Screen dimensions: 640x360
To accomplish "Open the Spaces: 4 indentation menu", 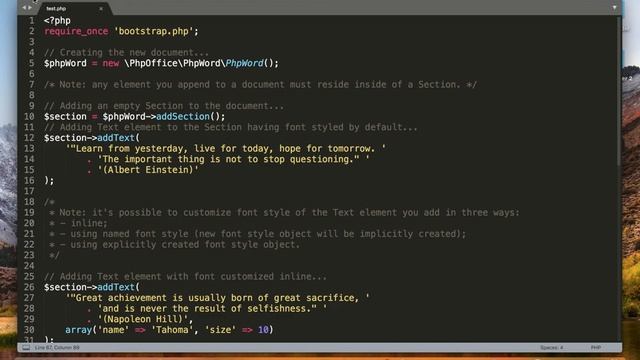I will pyautogui.click(x=551, y=348).
